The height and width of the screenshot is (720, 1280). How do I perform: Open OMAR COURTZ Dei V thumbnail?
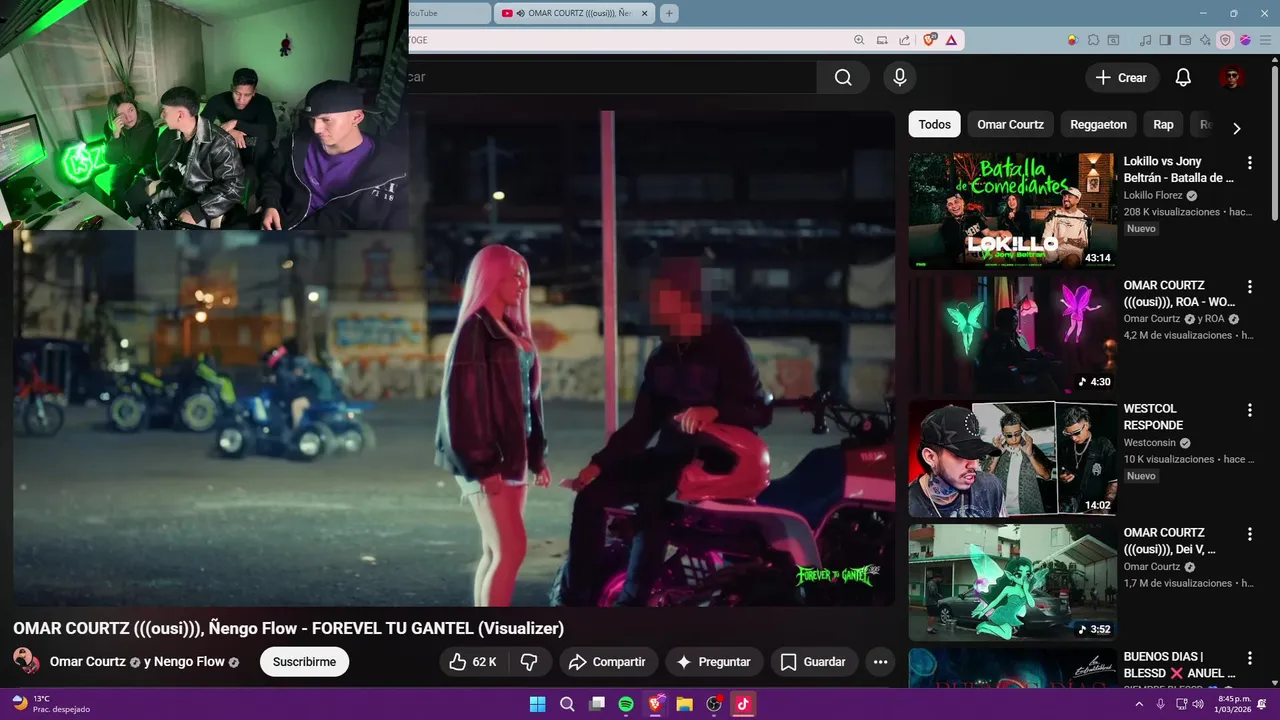(x=1012, y=582)
